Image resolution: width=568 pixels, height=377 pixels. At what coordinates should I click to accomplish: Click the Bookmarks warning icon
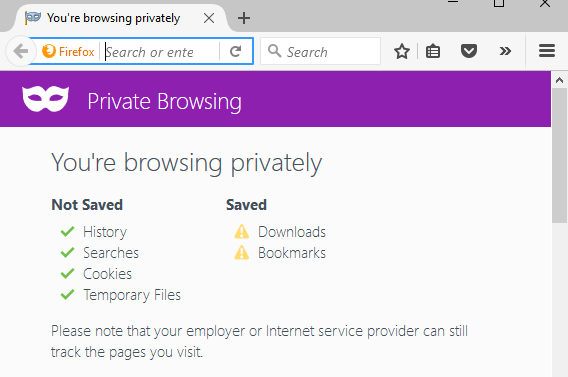pyautogui.click(x=242, y=253)
